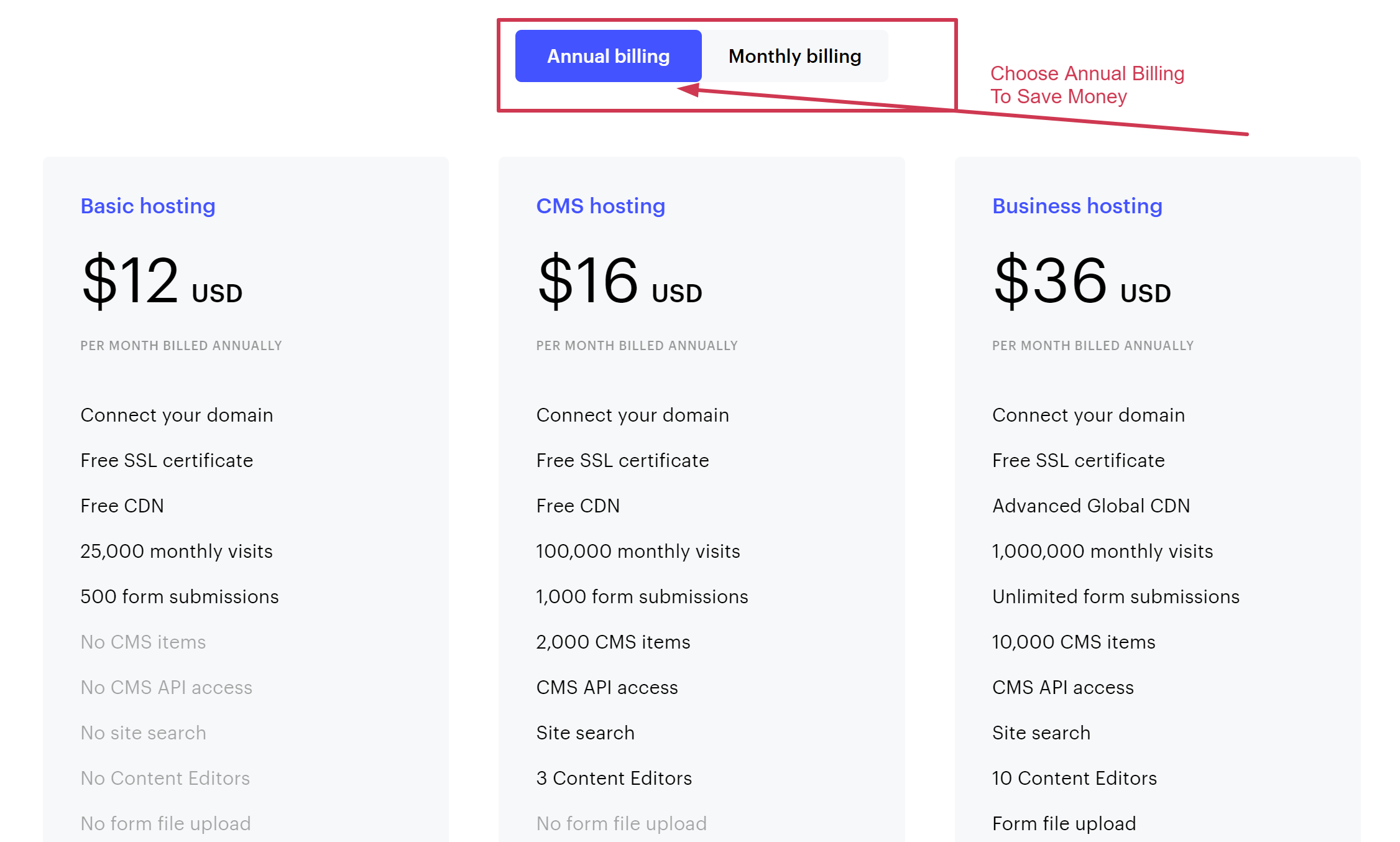
Task: Click 'Choose Annual Billing To Save Money' note
Action: point(1087,85)
